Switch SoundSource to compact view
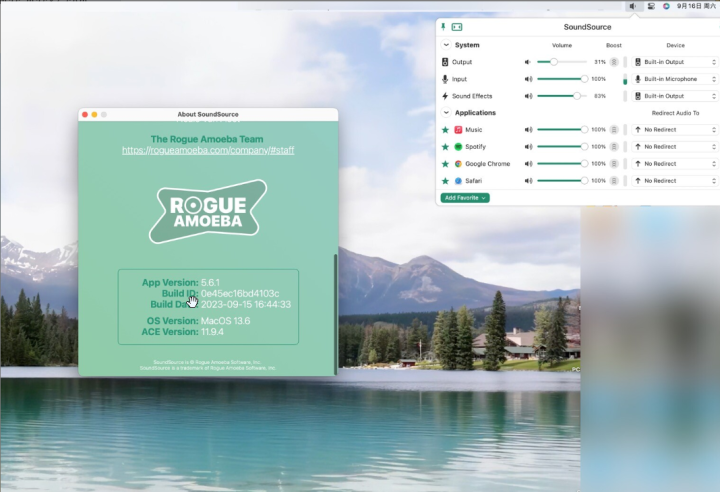 tap(457, 27)
